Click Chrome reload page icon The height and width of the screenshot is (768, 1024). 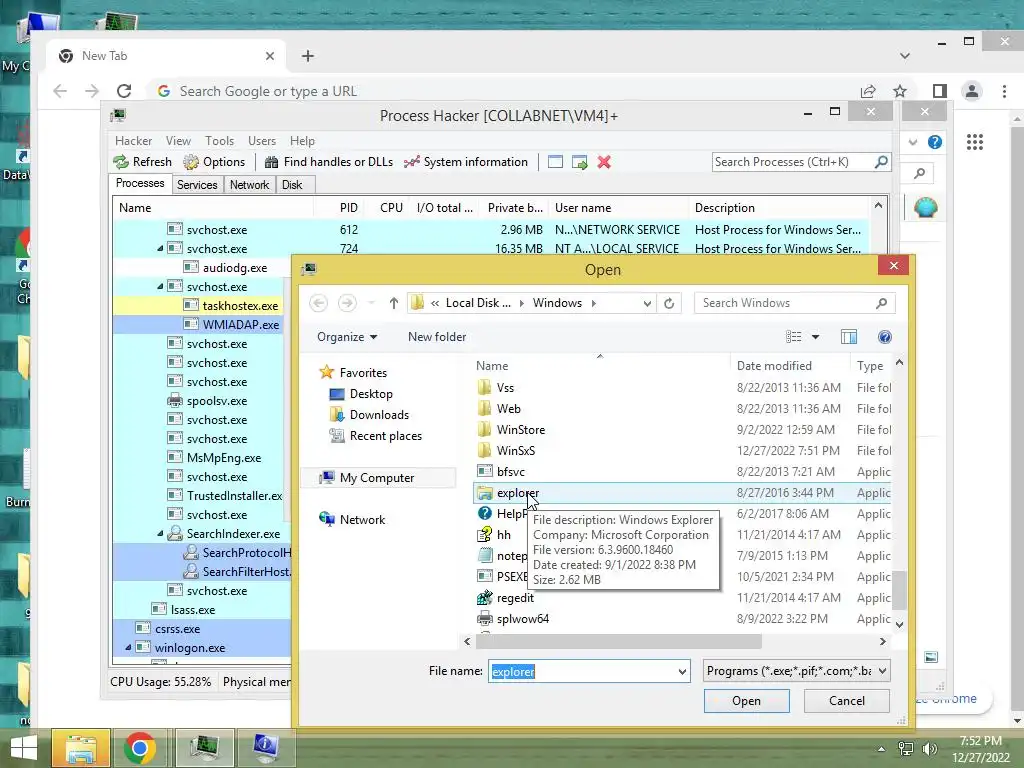124,91
